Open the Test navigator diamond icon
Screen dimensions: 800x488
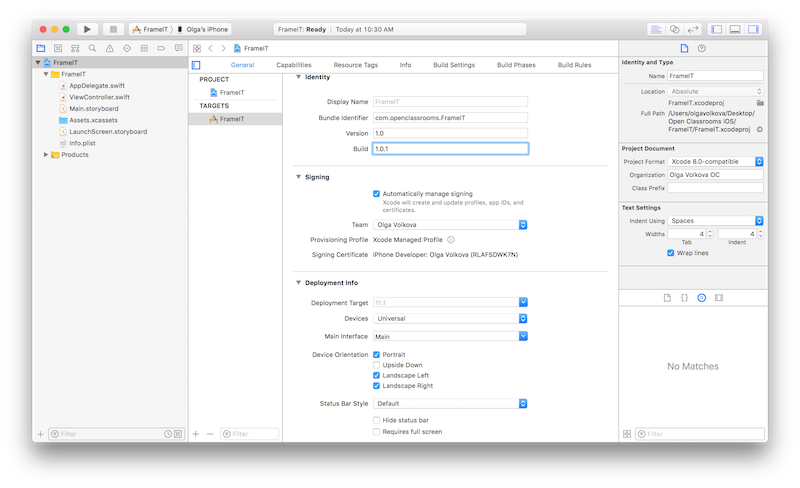point(127,48)
